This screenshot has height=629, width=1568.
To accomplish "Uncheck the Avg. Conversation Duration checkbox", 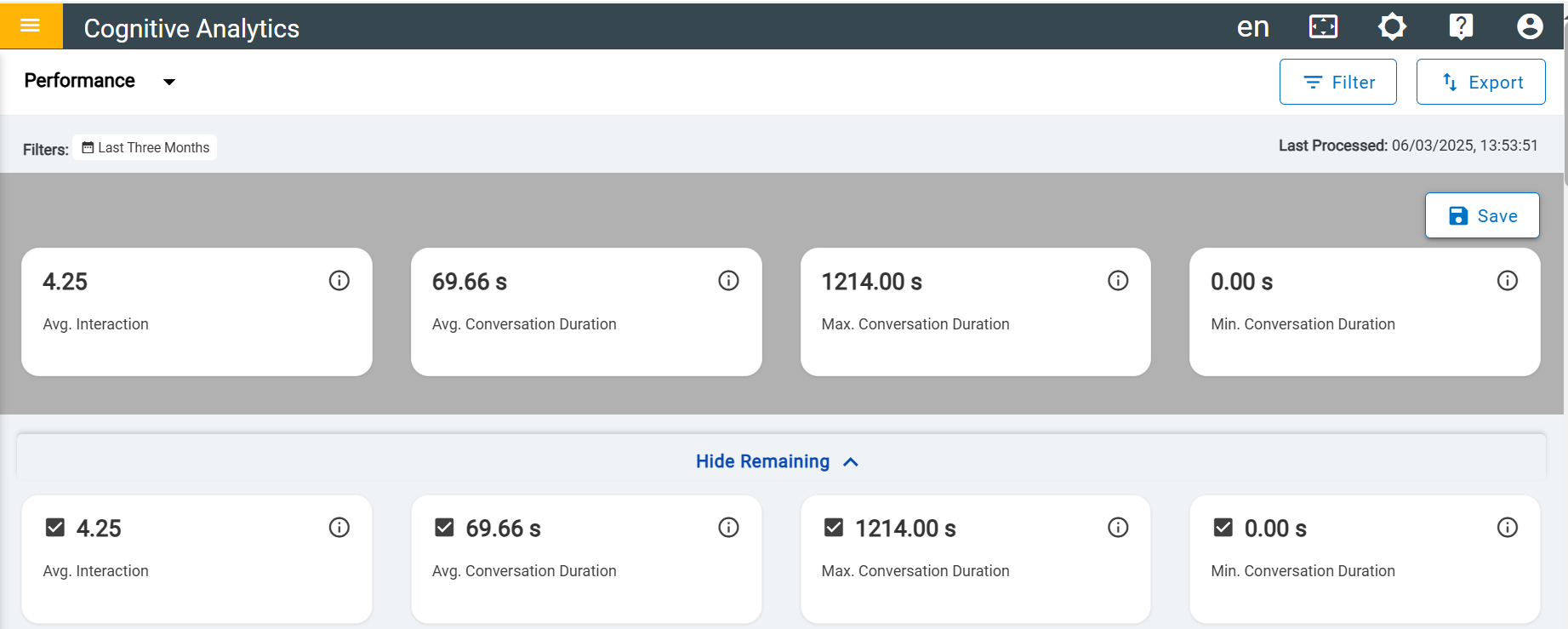I will click(444, 528).
